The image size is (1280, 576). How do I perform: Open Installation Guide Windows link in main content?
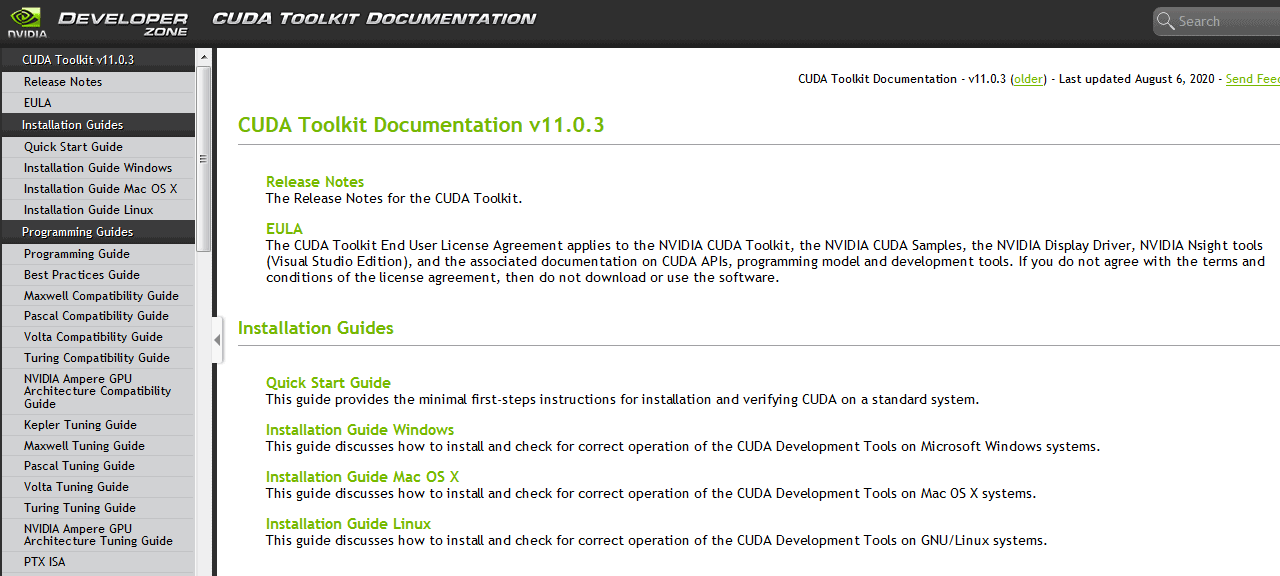360,430
